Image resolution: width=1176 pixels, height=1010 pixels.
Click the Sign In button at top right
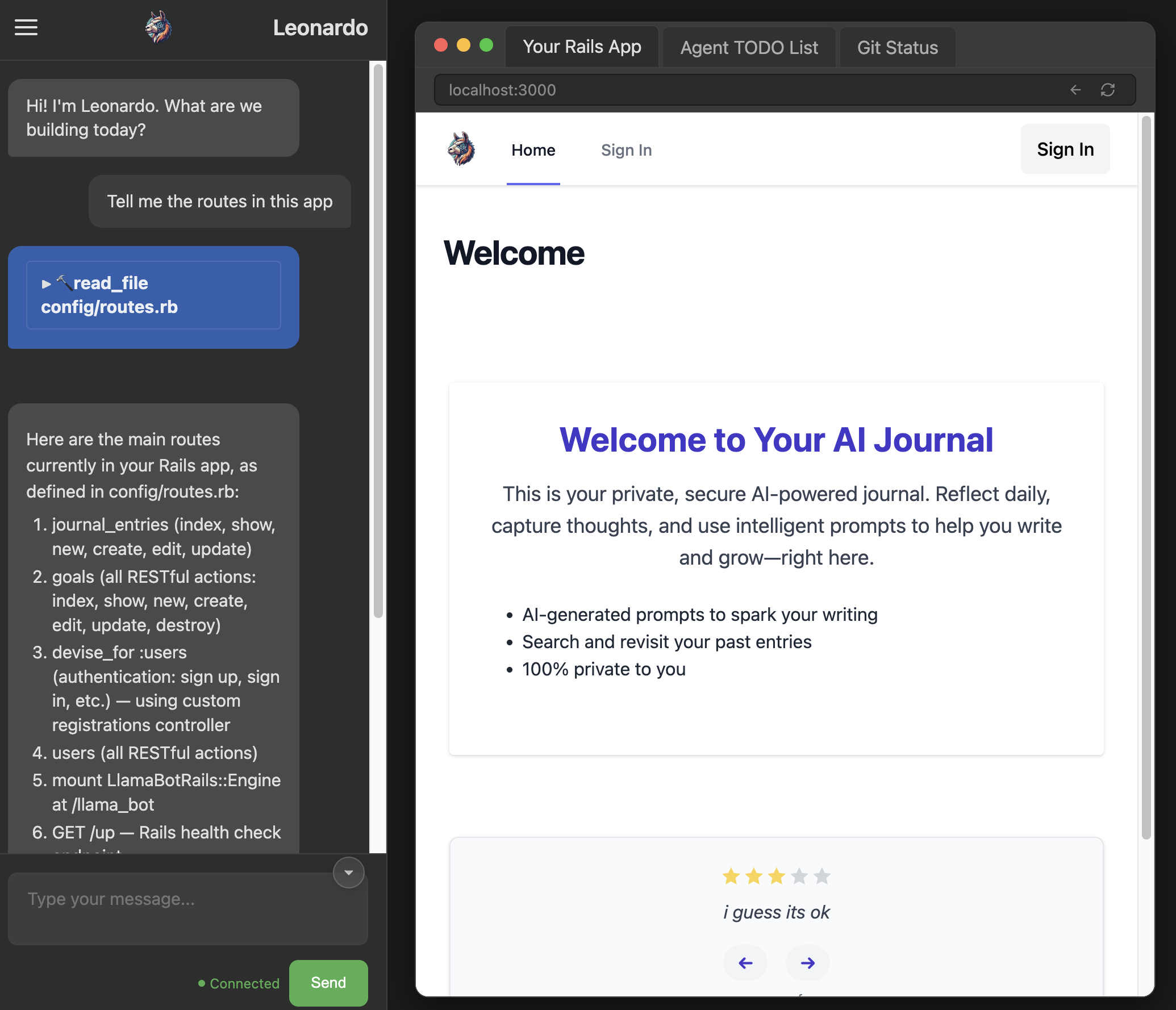coord(1065,149)
